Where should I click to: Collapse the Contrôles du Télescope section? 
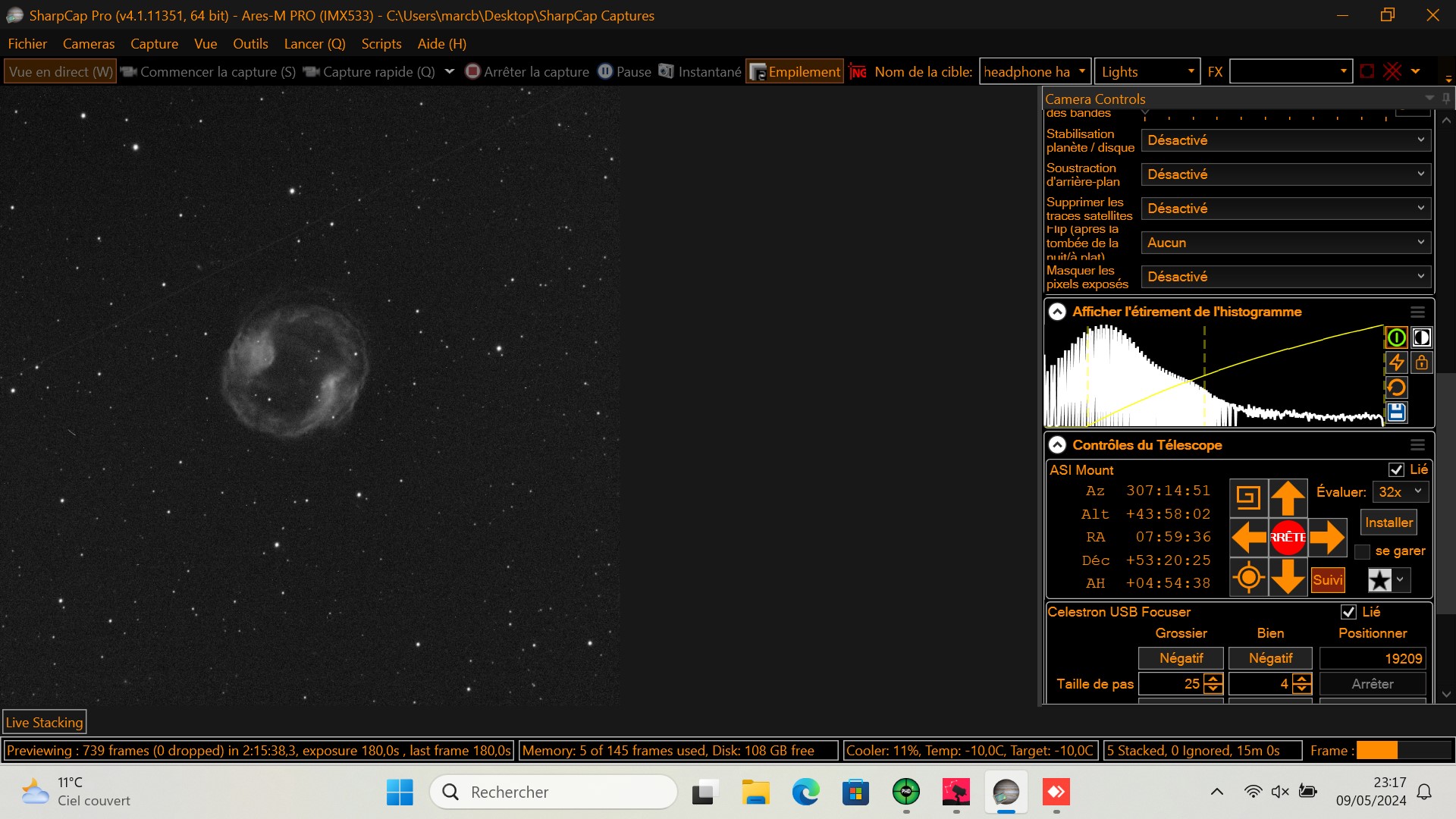tap(1057, 445)
